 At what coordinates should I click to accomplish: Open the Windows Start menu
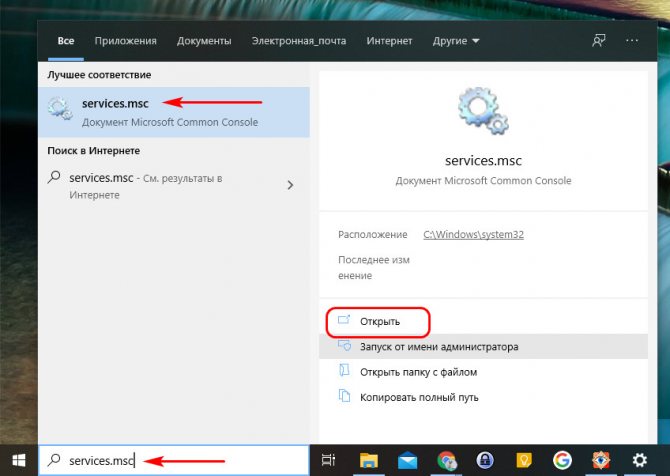click(18, 460)
